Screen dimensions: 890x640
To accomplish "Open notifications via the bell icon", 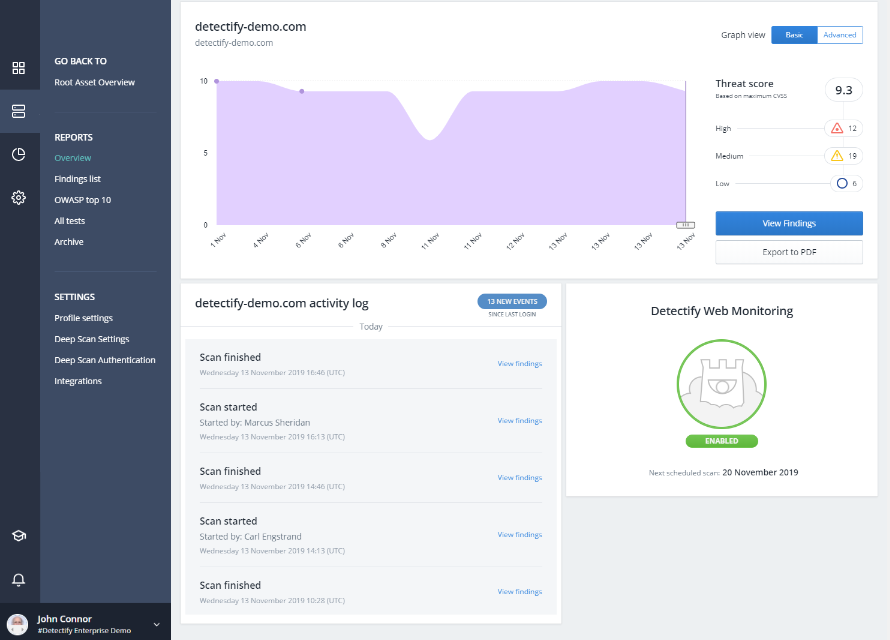I will point(18,580).
